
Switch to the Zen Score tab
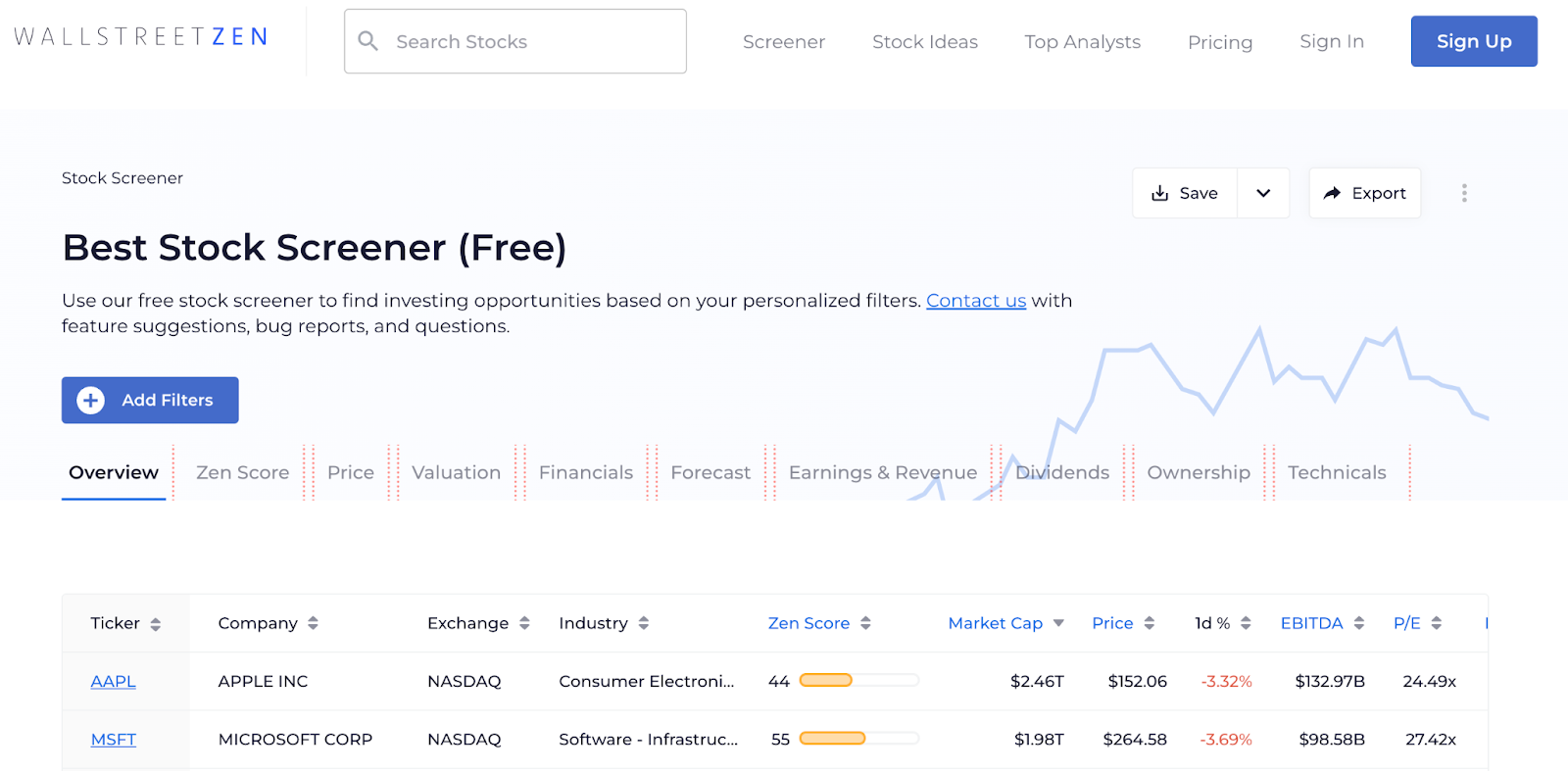point(242,472)
